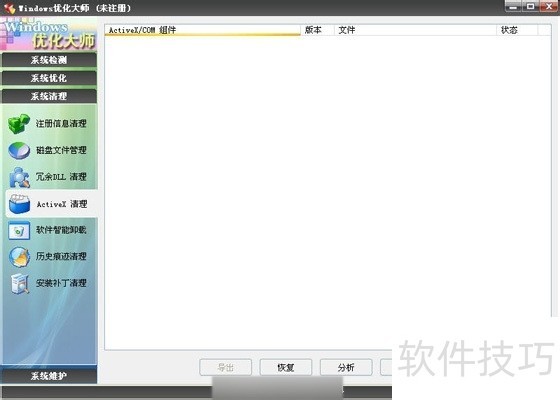Sort by ActiveX/COM 组件 column header
The image size is (560, 400).
202,30
